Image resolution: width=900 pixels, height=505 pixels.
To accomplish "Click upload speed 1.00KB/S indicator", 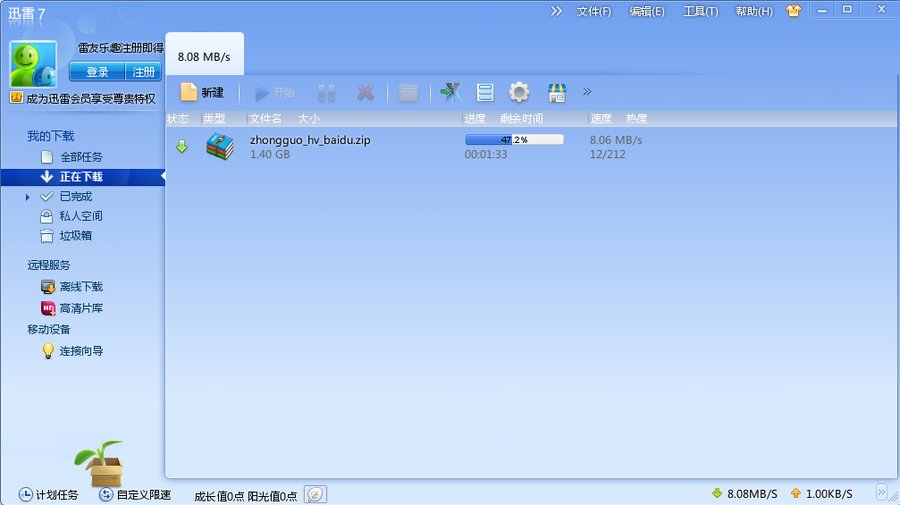I will coord(821,494).
